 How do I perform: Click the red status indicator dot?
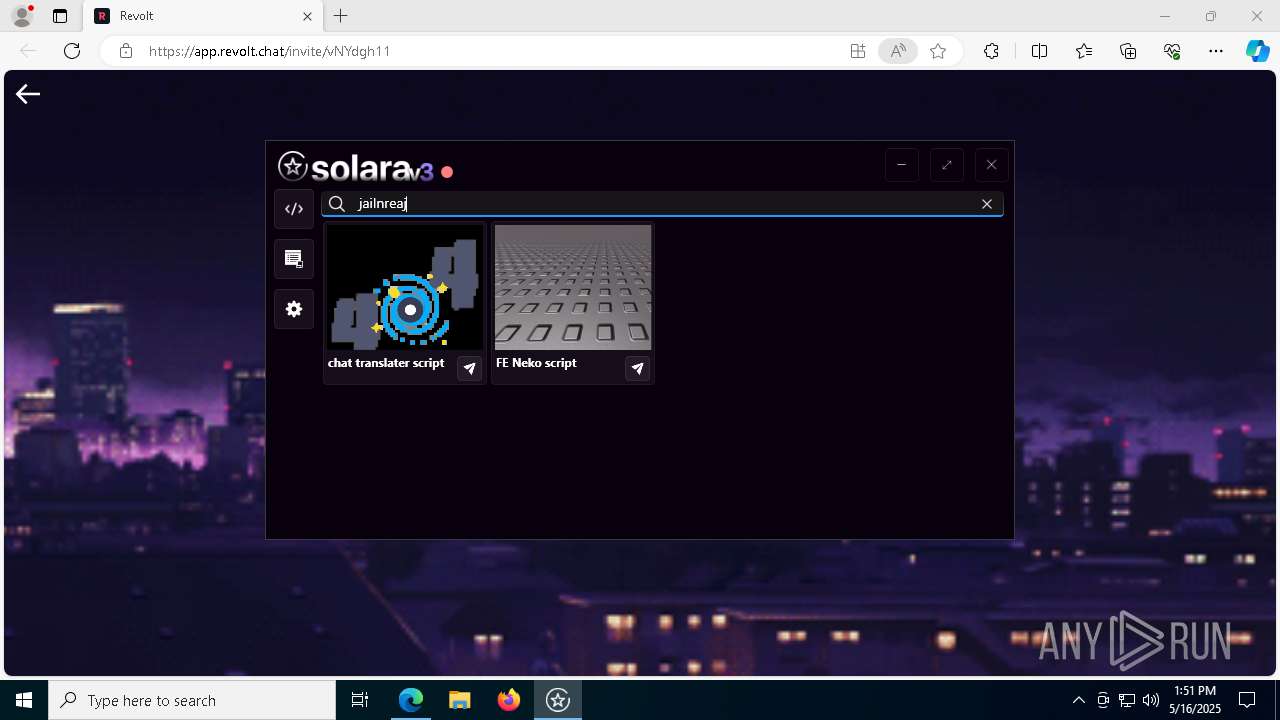tap(447, 172)
